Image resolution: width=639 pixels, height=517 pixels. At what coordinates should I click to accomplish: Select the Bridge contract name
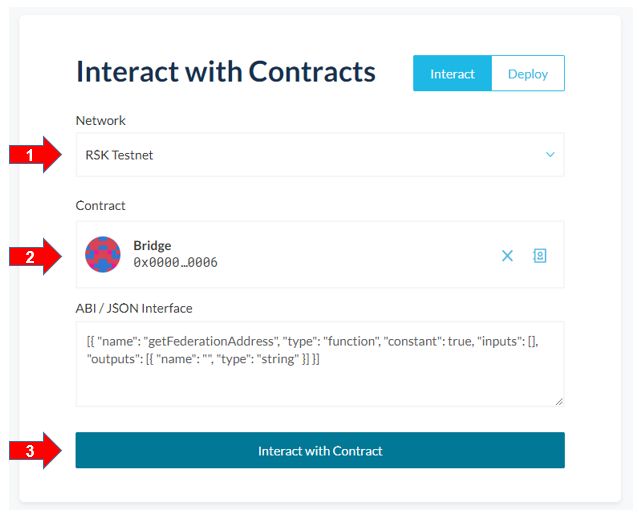[152, 245]
